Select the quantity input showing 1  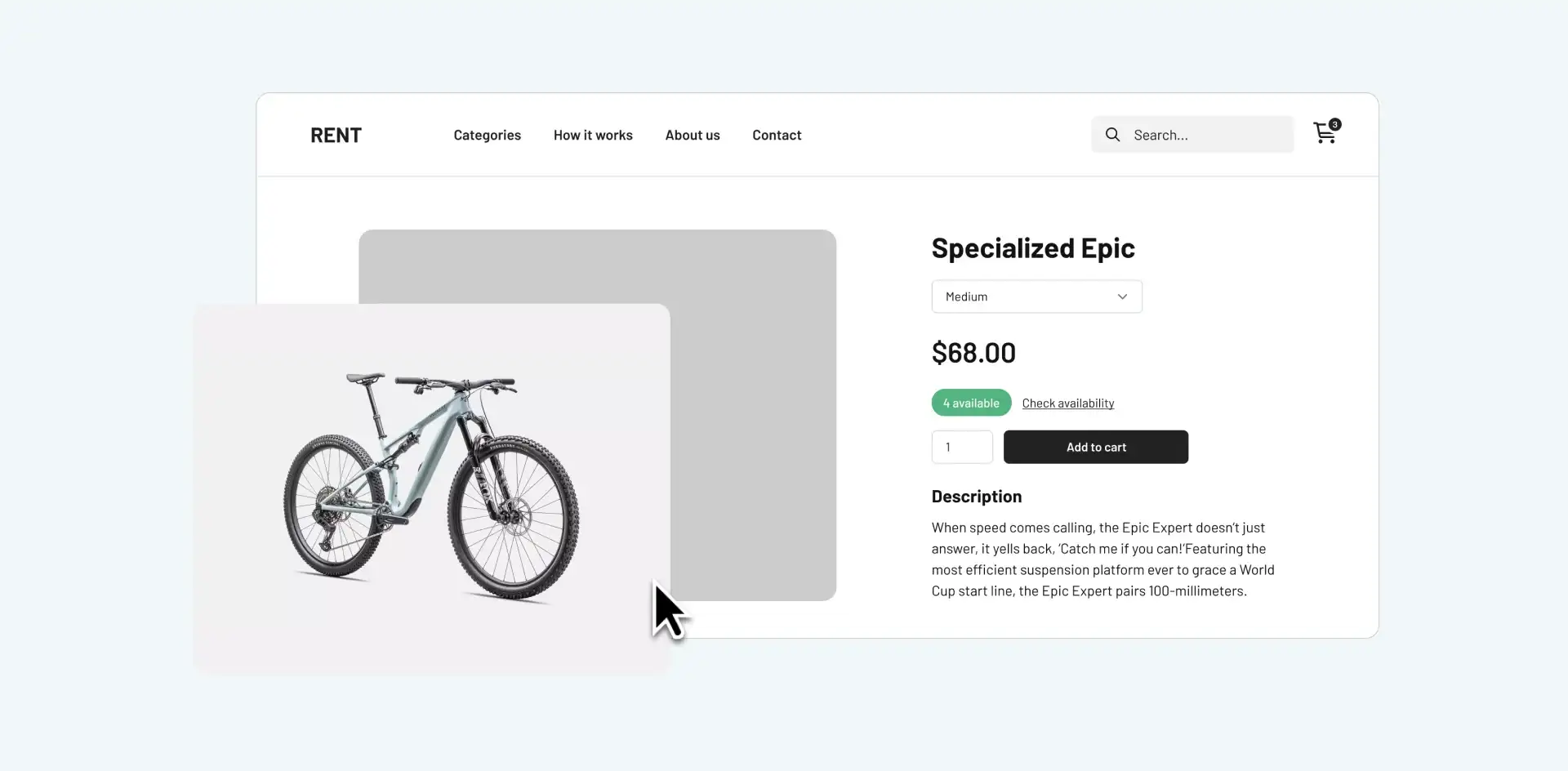tap(962, 447)
